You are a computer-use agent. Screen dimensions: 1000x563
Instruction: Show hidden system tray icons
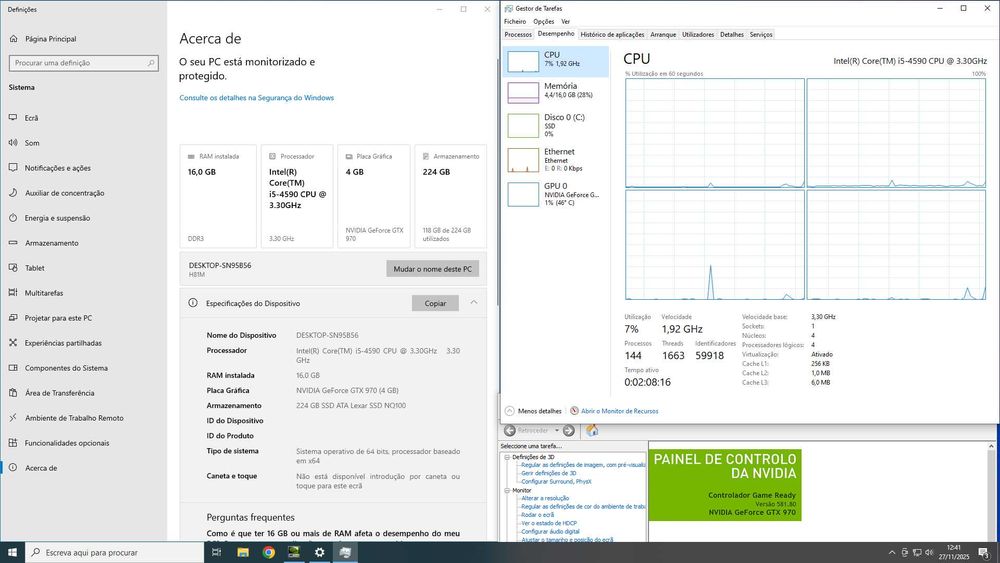click(x=892, y=552)
